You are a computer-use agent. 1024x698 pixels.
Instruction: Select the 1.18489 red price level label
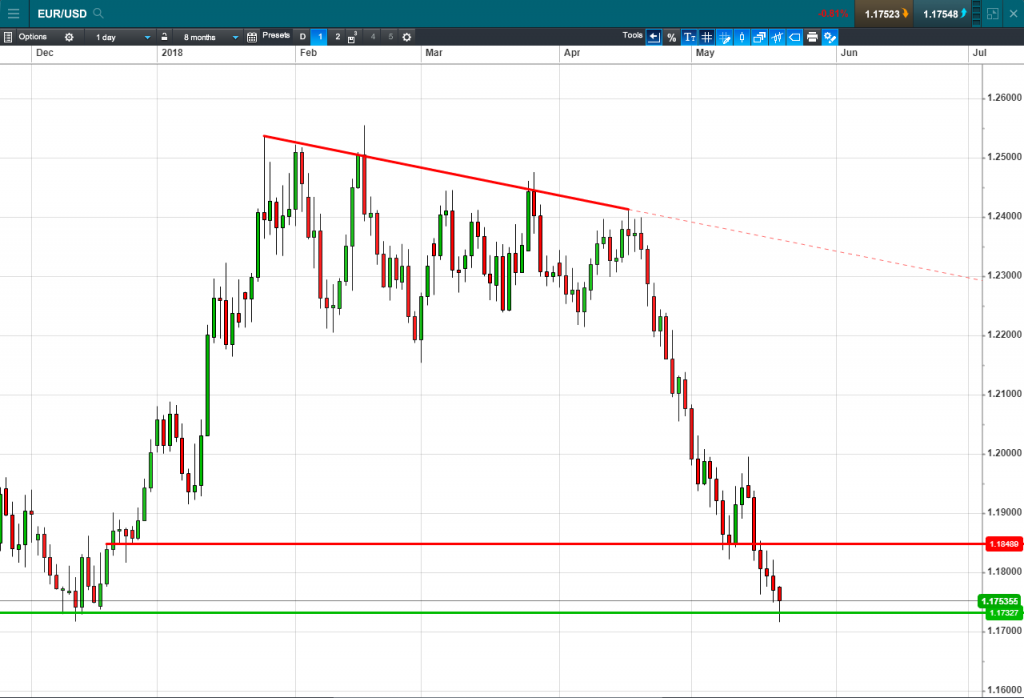pos(1004,544)
